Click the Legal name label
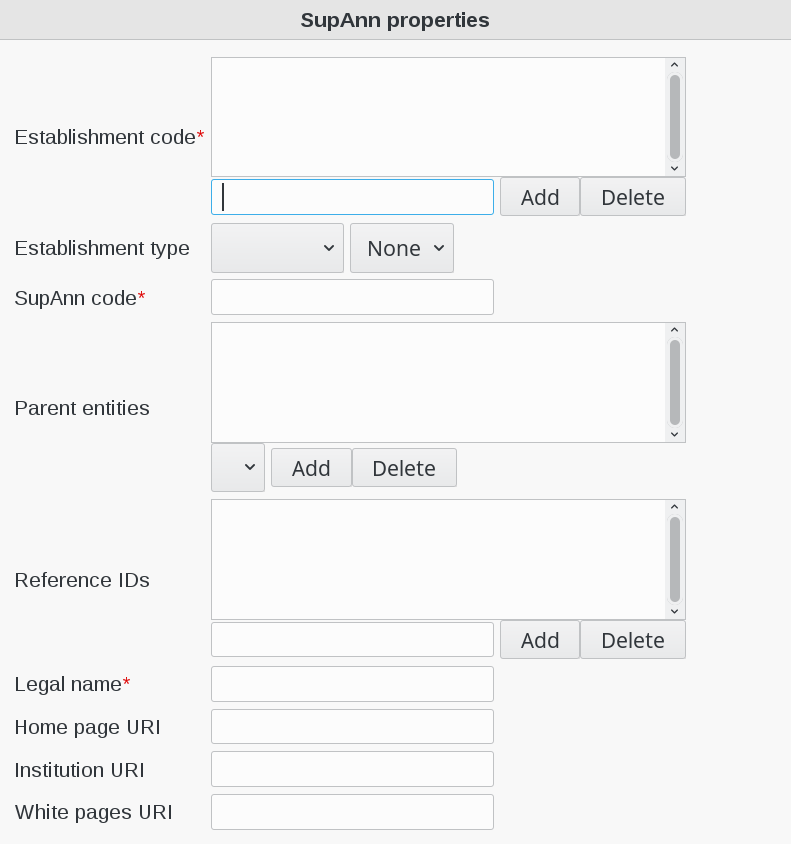Viewport: 791px width, 844px height. click(72, 684)
